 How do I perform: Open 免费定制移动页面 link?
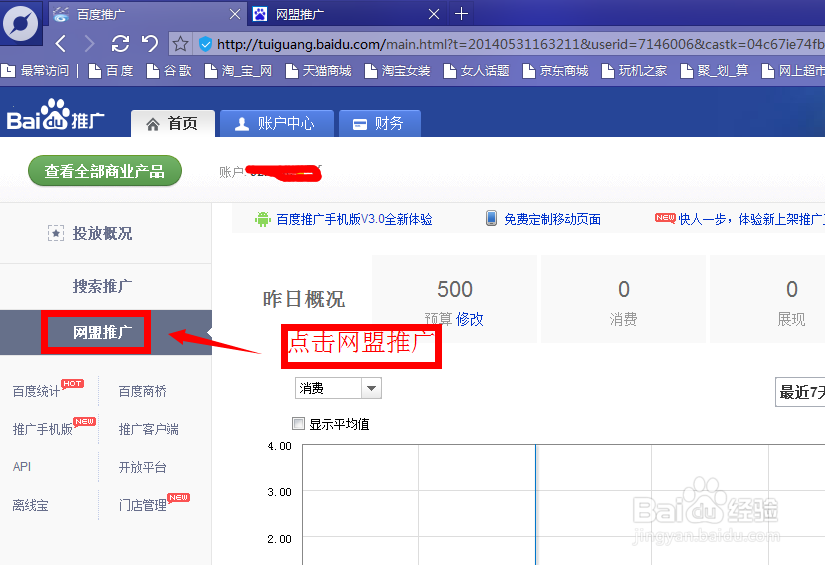[552, 219]
